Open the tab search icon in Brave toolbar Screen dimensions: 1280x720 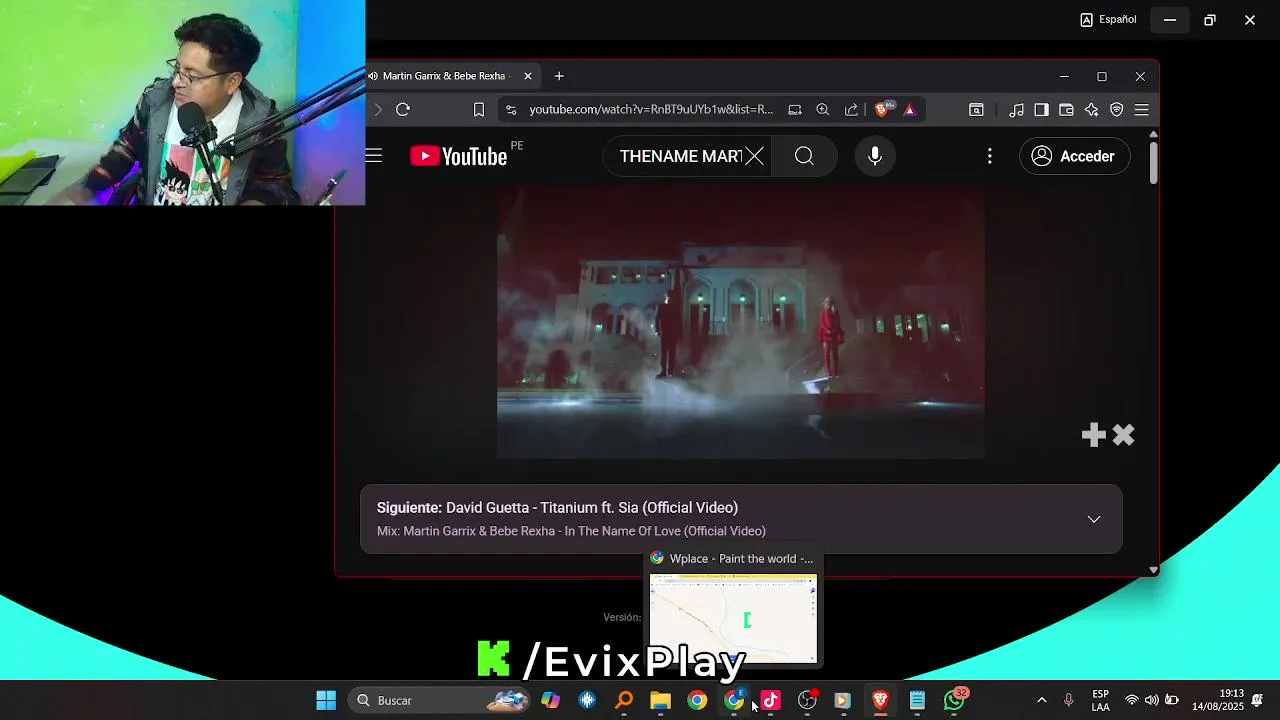[x=976, y=110]
